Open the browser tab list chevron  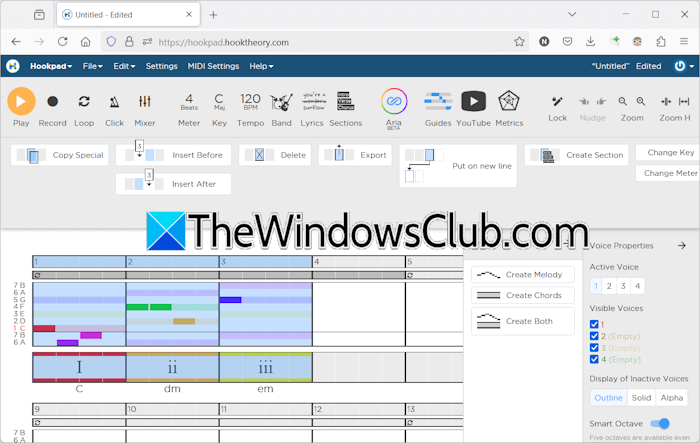tap(572, 14)
